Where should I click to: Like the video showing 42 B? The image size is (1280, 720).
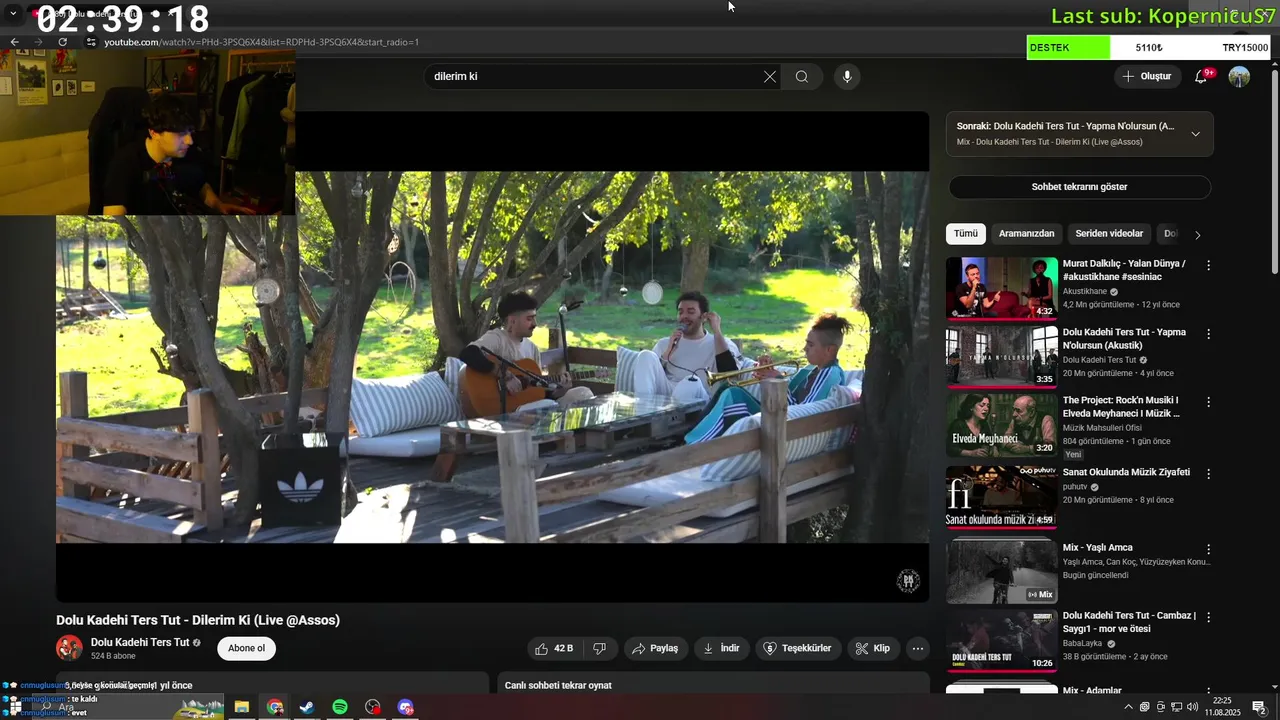(x=555, y=648)
